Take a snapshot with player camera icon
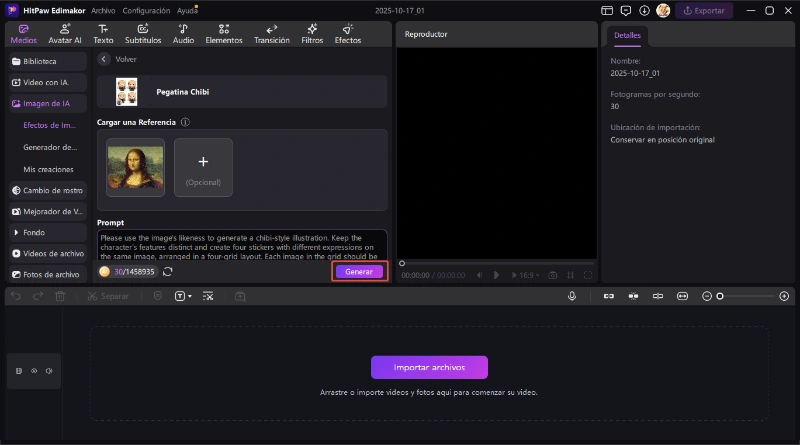800x445 pixels. [x=553, y=275]
